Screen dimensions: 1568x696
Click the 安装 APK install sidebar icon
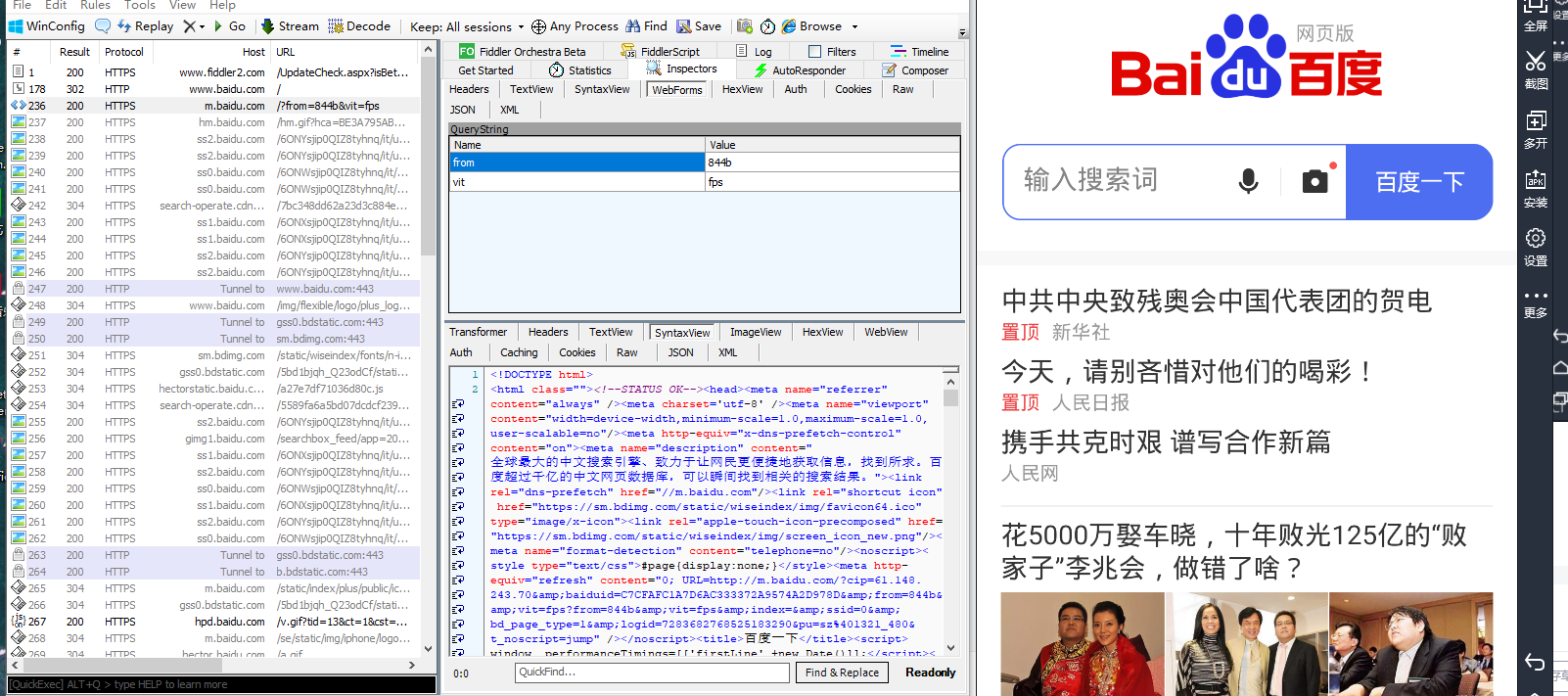click(1536, 189)
